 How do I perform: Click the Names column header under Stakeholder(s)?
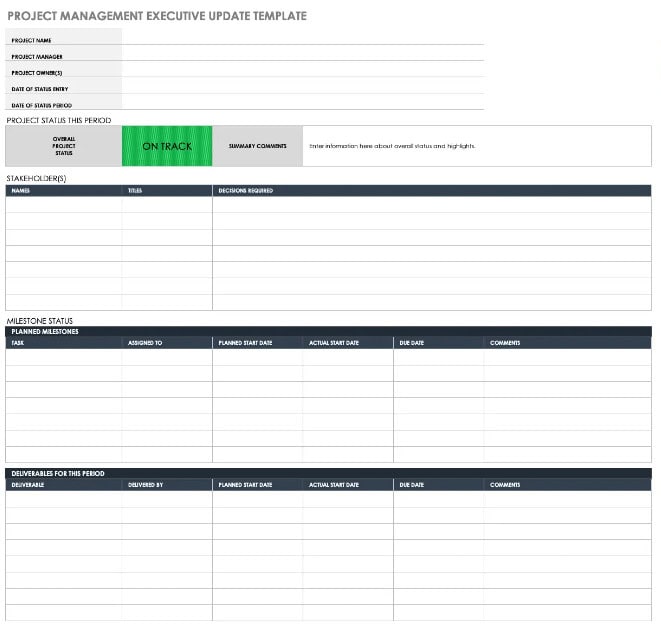pos(64,191)
